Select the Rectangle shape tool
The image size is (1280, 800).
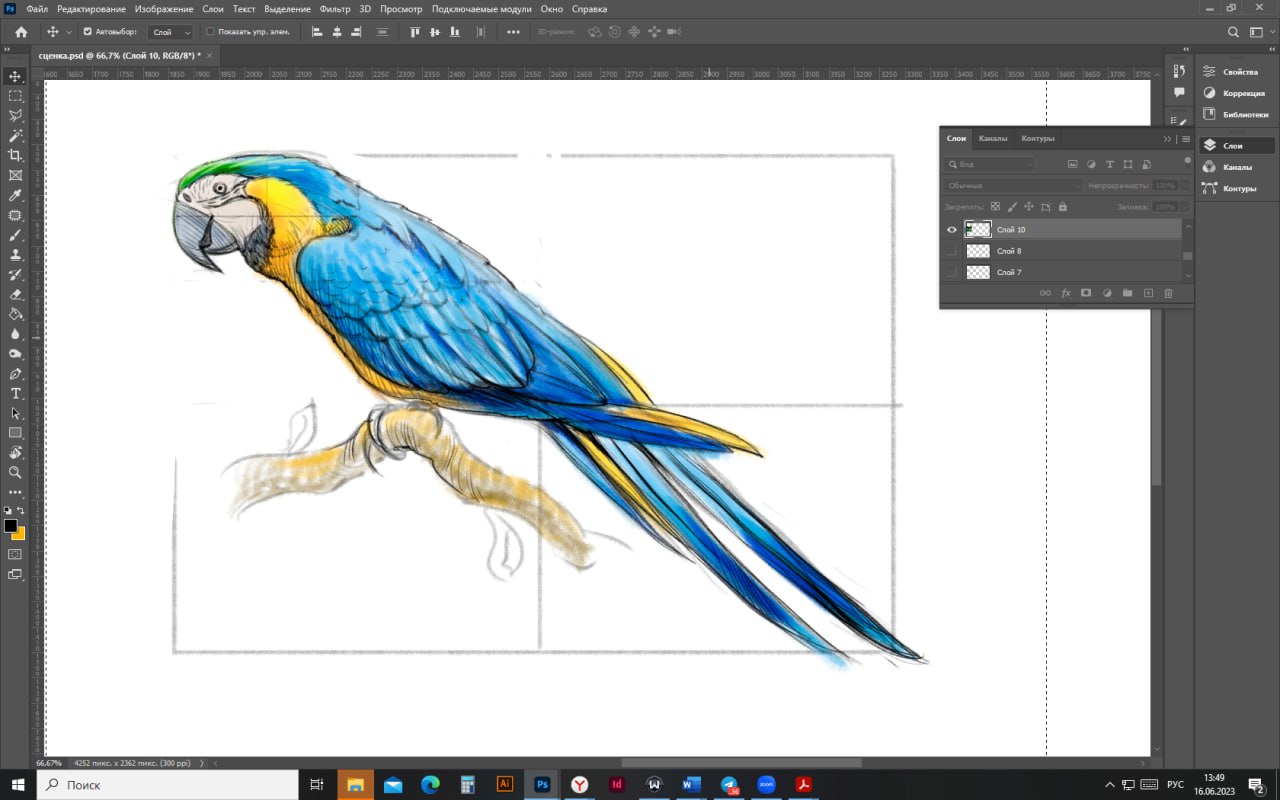[15, 433]
